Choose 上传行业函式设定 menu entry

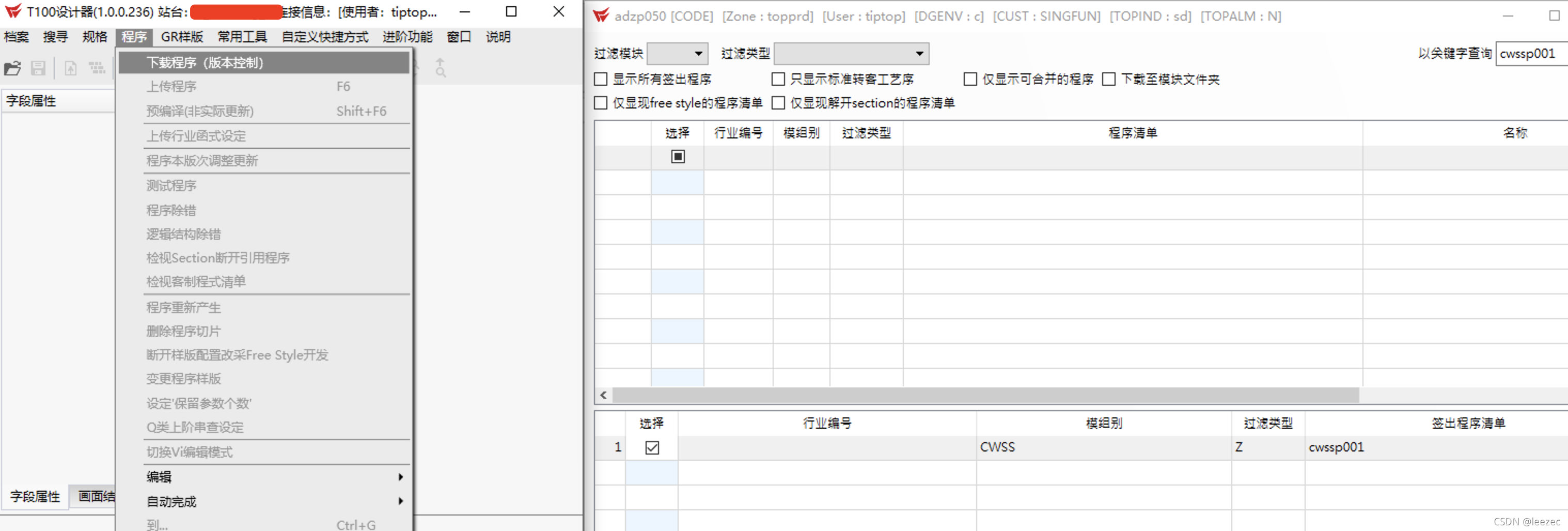tap(263, 136)
